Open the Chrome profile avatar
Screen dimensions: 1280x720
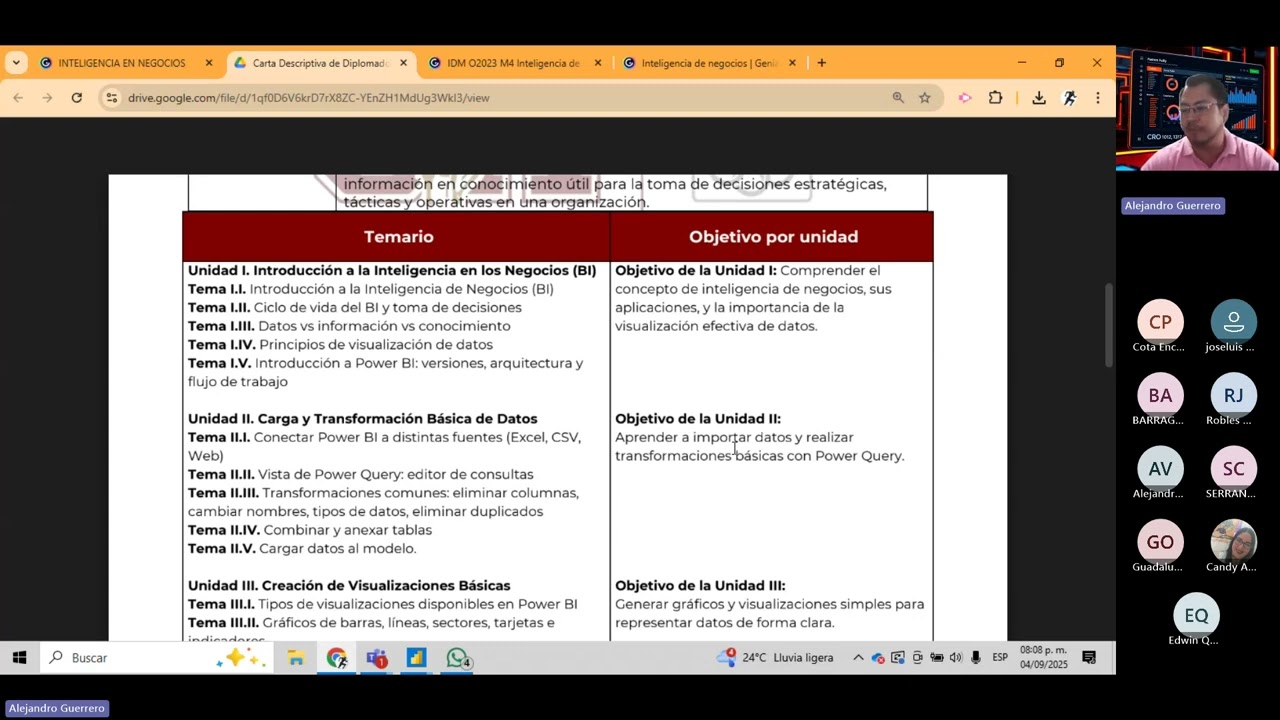[1069, 98]
